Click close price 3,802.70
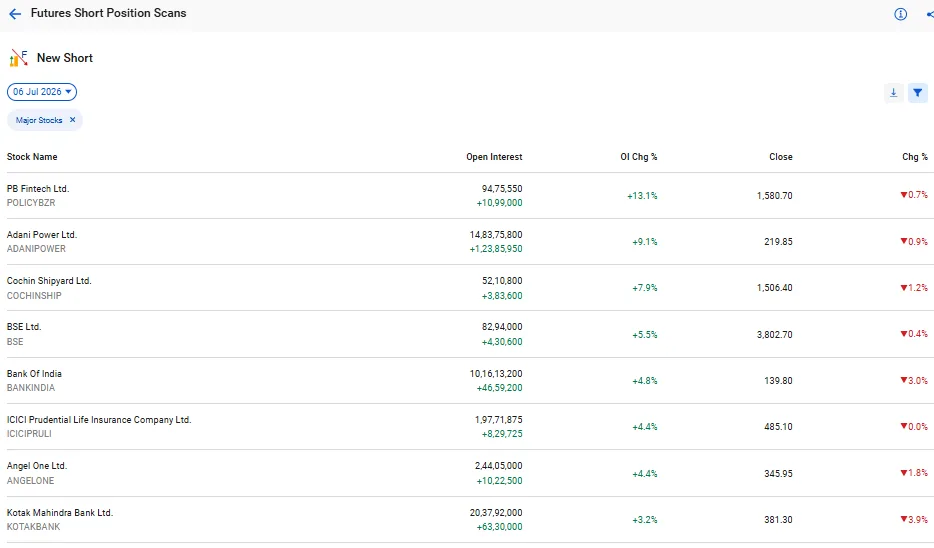 774,334
